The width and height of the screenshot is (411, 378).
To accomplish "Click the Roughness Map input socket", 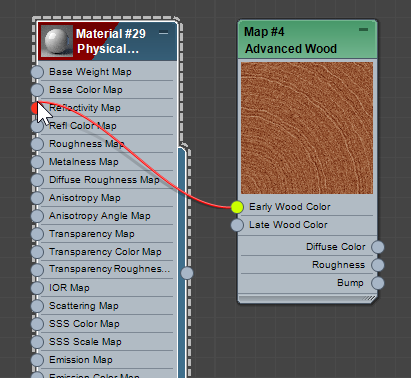I will coord(37,144).
